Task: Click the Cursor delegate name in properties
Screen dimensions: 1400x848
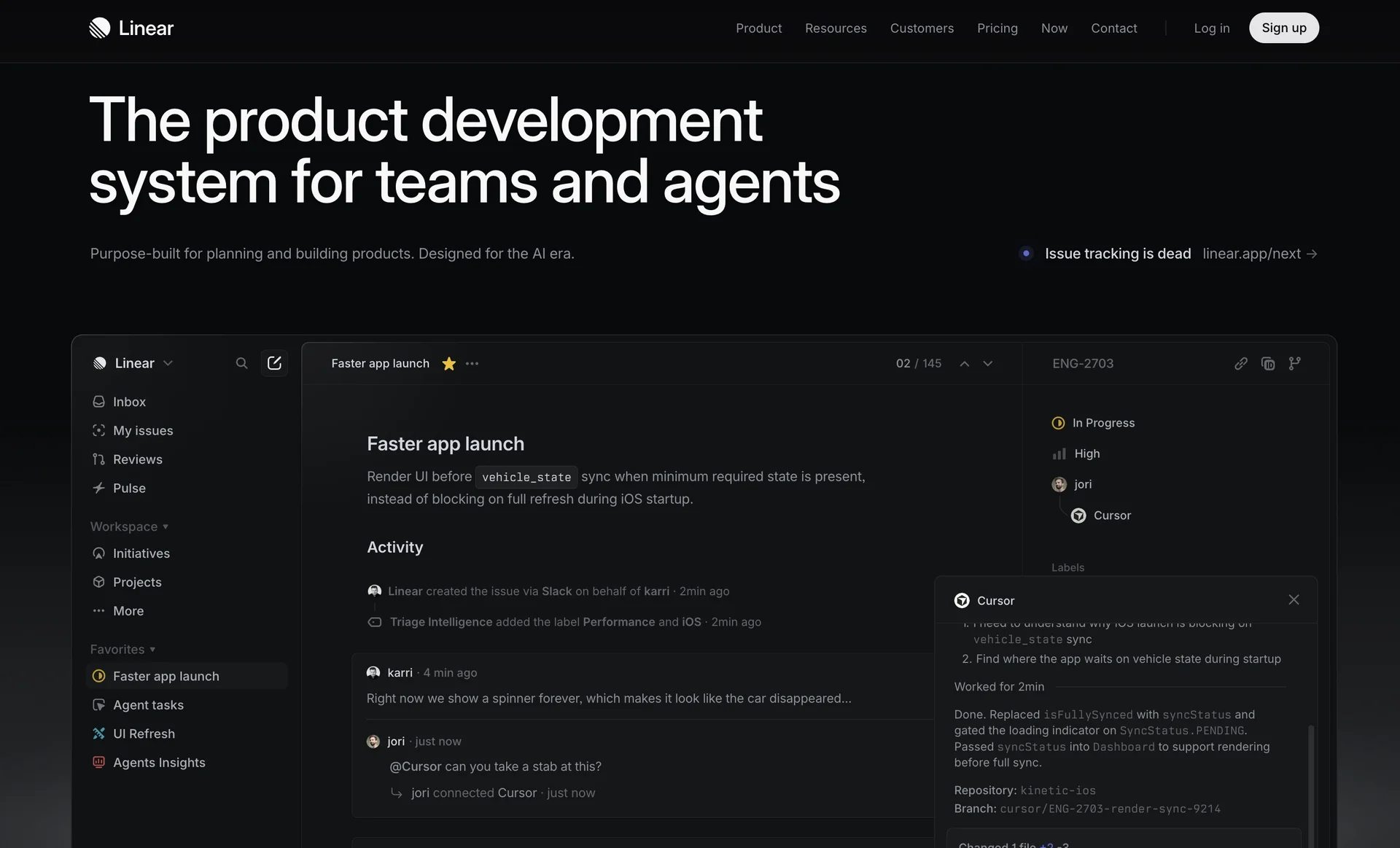Action: (1112, 516)
